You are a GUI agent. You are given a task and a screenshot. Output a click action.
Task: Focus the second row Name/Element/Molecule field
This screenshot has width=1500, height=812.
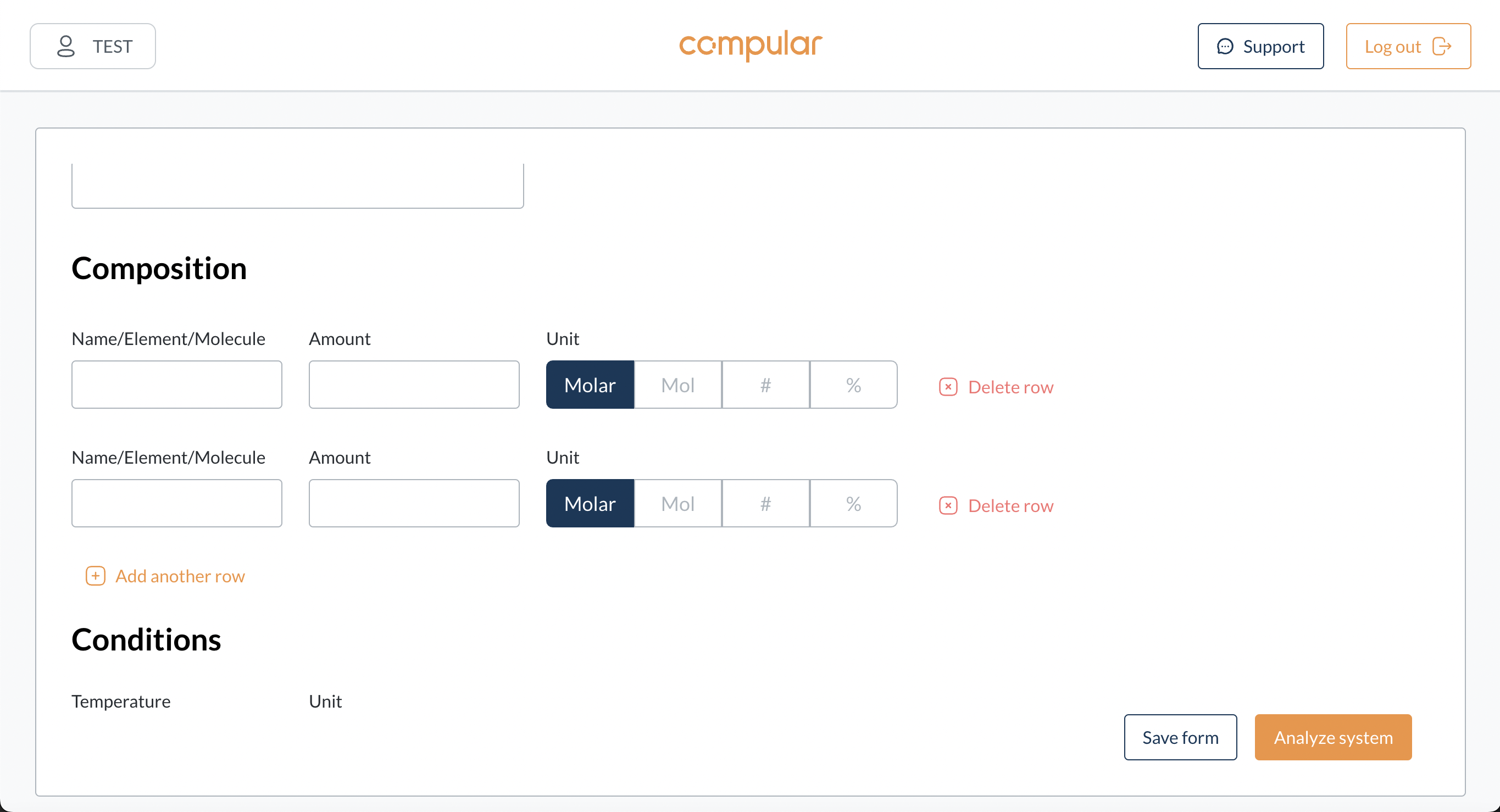point(177,503)
